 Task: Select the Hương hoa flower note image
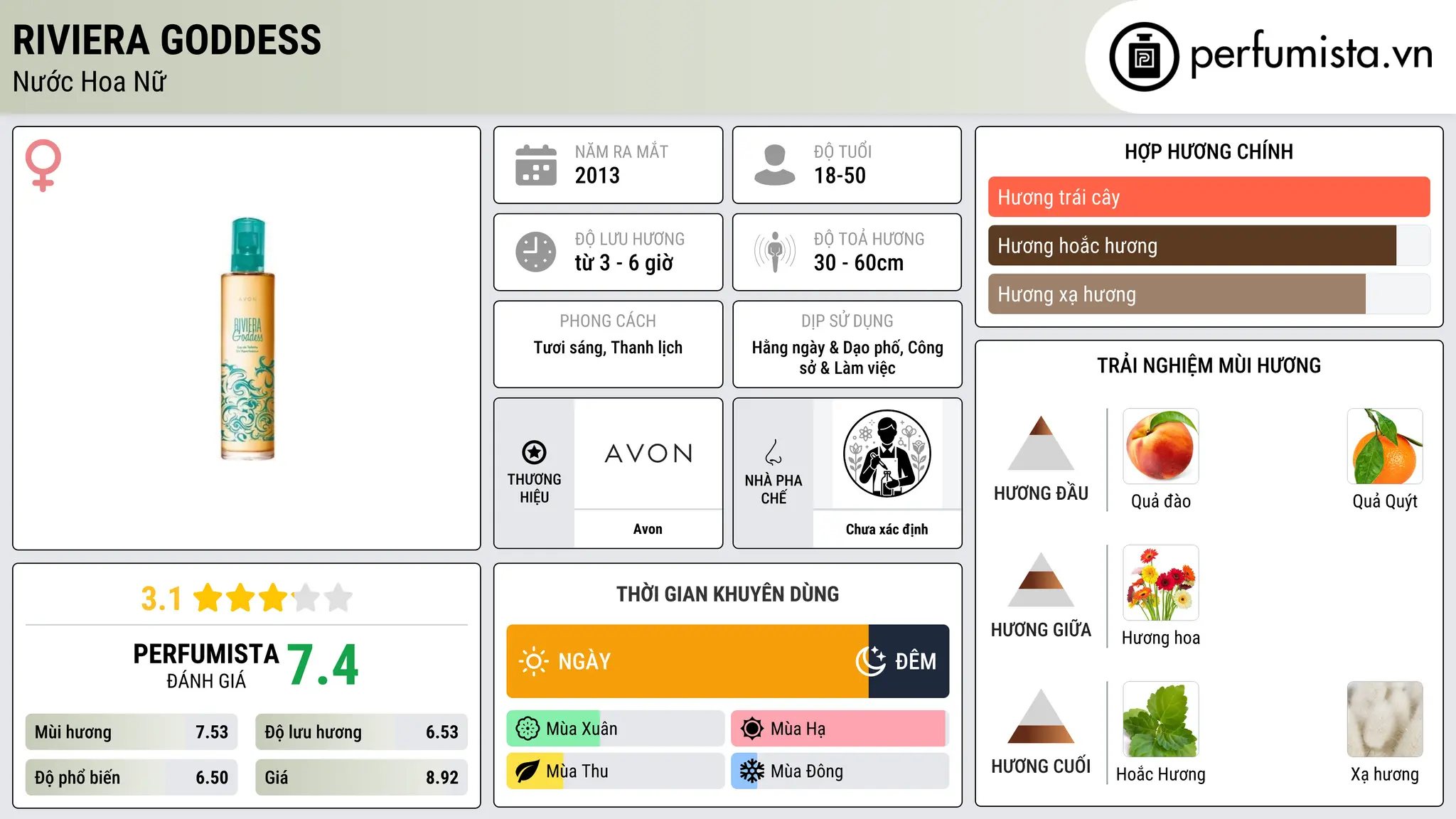1161,583
